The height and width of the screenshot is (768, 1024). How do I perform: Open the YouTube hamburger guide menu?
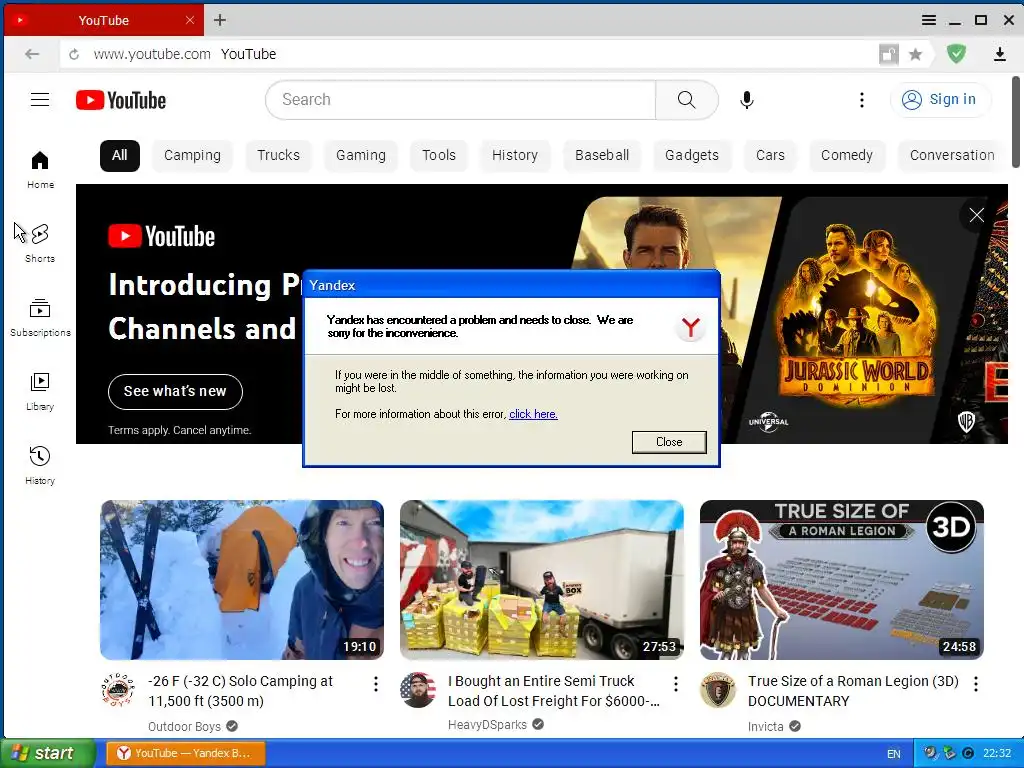(x=40, y=99)
